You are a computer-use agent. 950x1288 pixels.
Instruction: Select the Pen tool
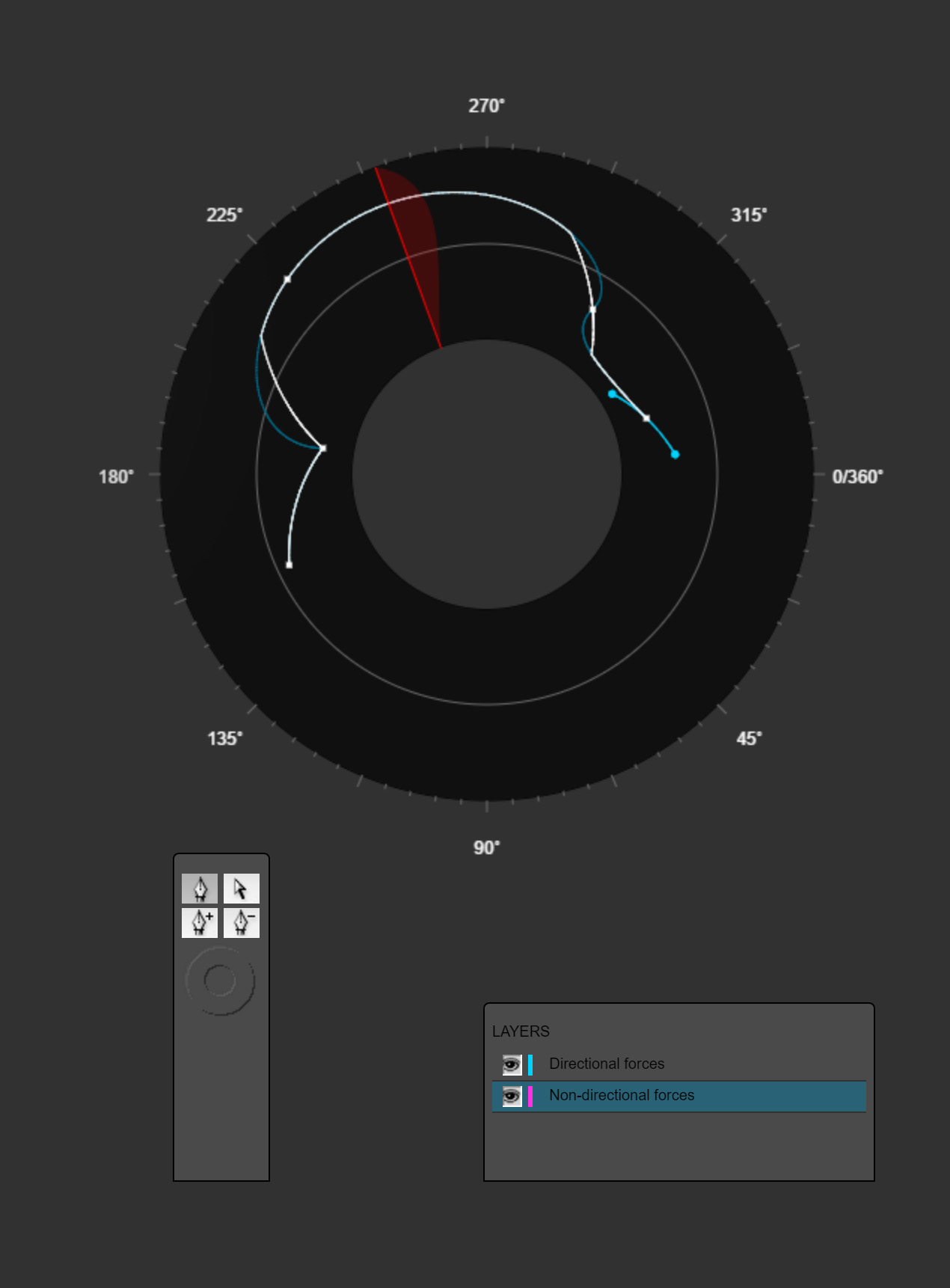[x=200, y=889]
